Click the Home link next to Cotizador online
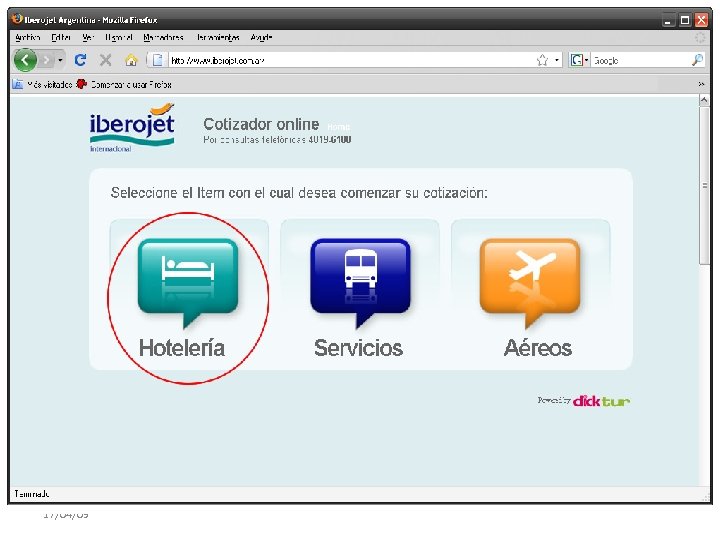This screenshot has width=720, height=540. point(338,127)
